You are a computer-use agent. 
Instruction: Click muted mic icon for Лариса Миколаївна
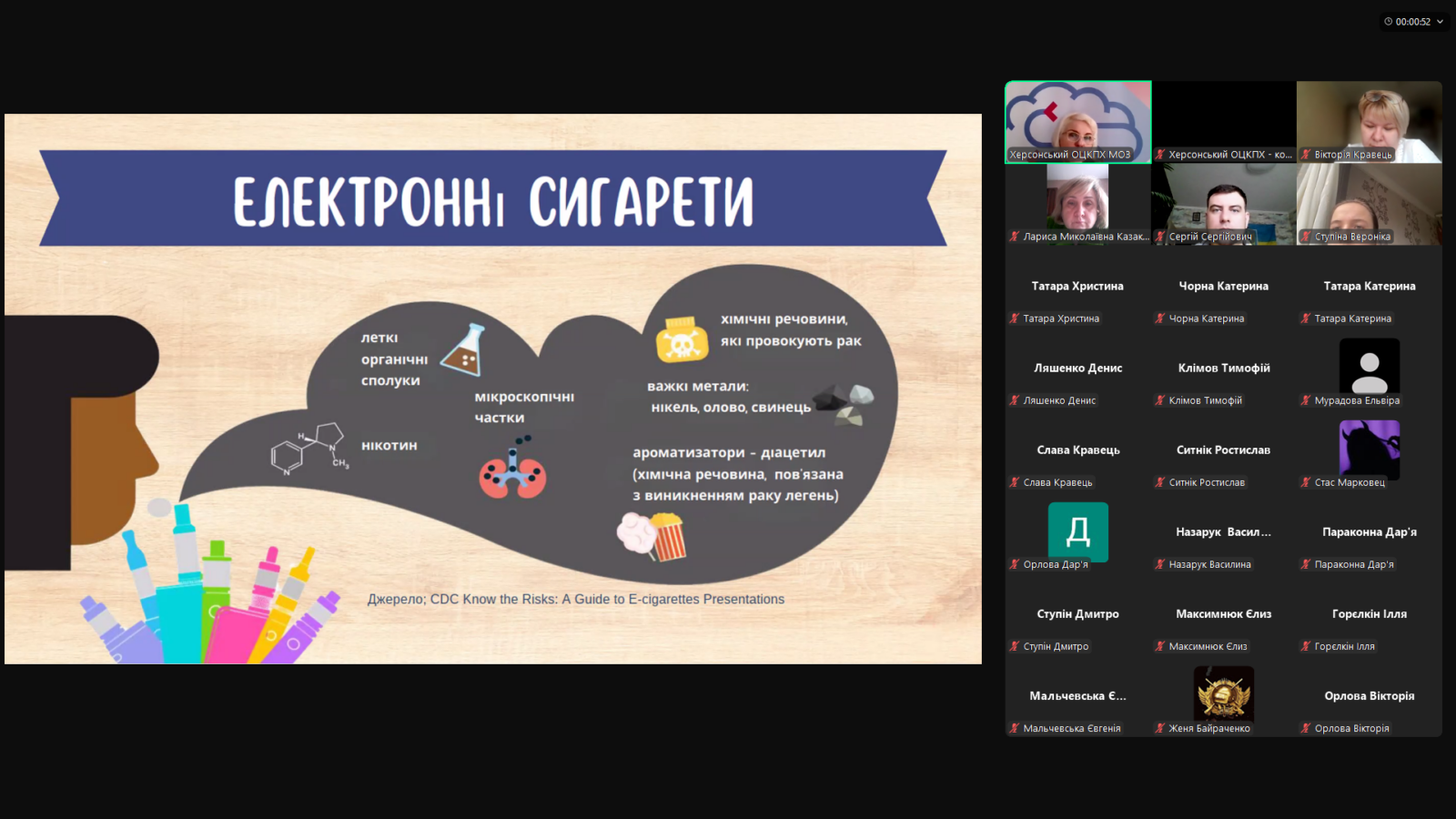click(1015, 237)
